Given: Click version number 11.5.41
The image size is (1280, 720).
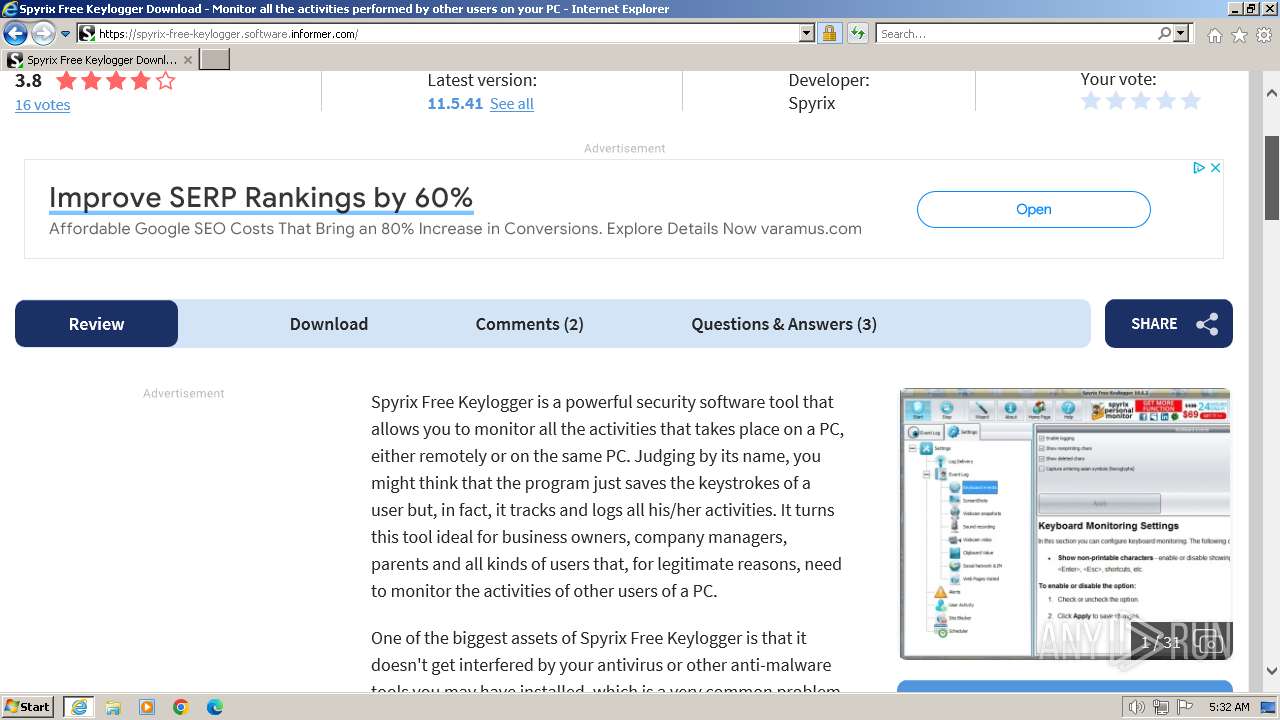Looking at the screenshot, I should (455, 103).
